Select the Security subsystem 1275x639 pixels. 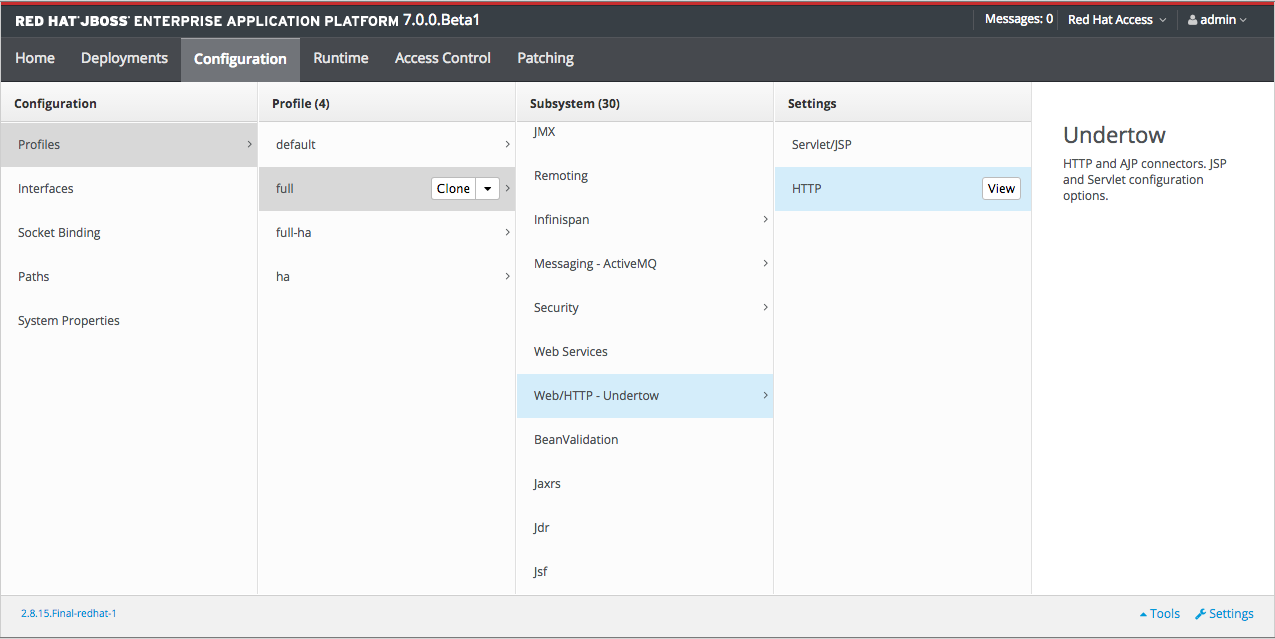click(645, 308)
